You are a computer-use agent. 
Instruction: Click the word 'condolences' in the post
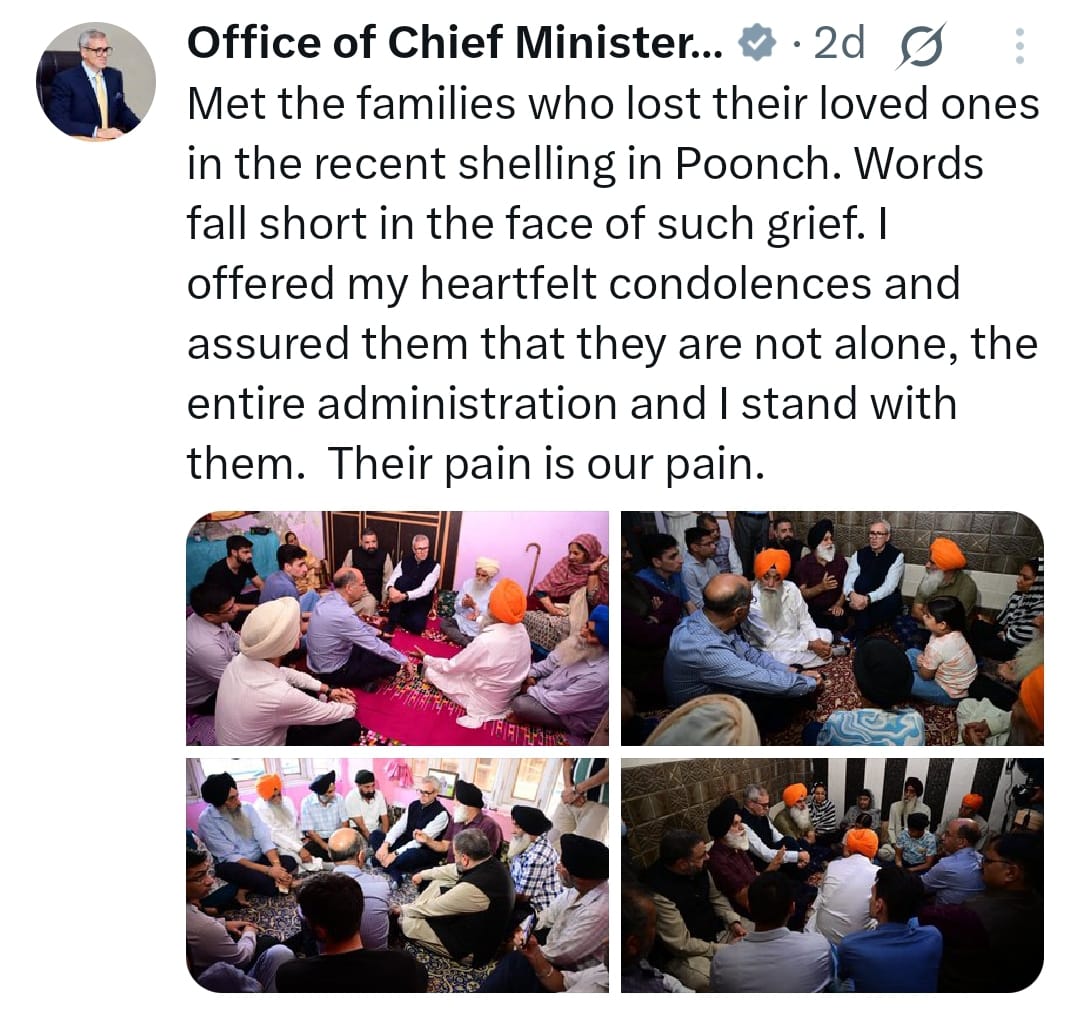tap(740, 283)
